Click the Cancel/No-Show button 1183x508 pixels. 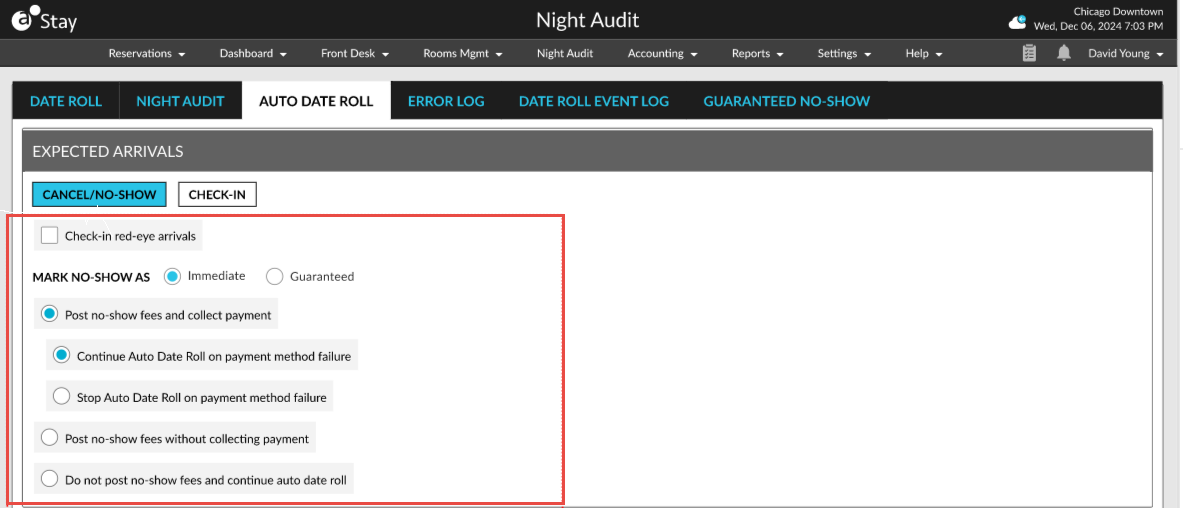99,195
